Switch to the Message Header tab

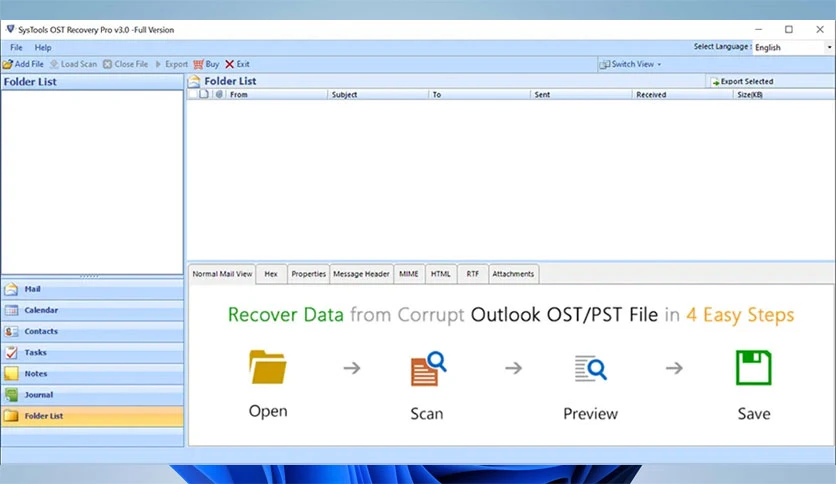point(361,274)
